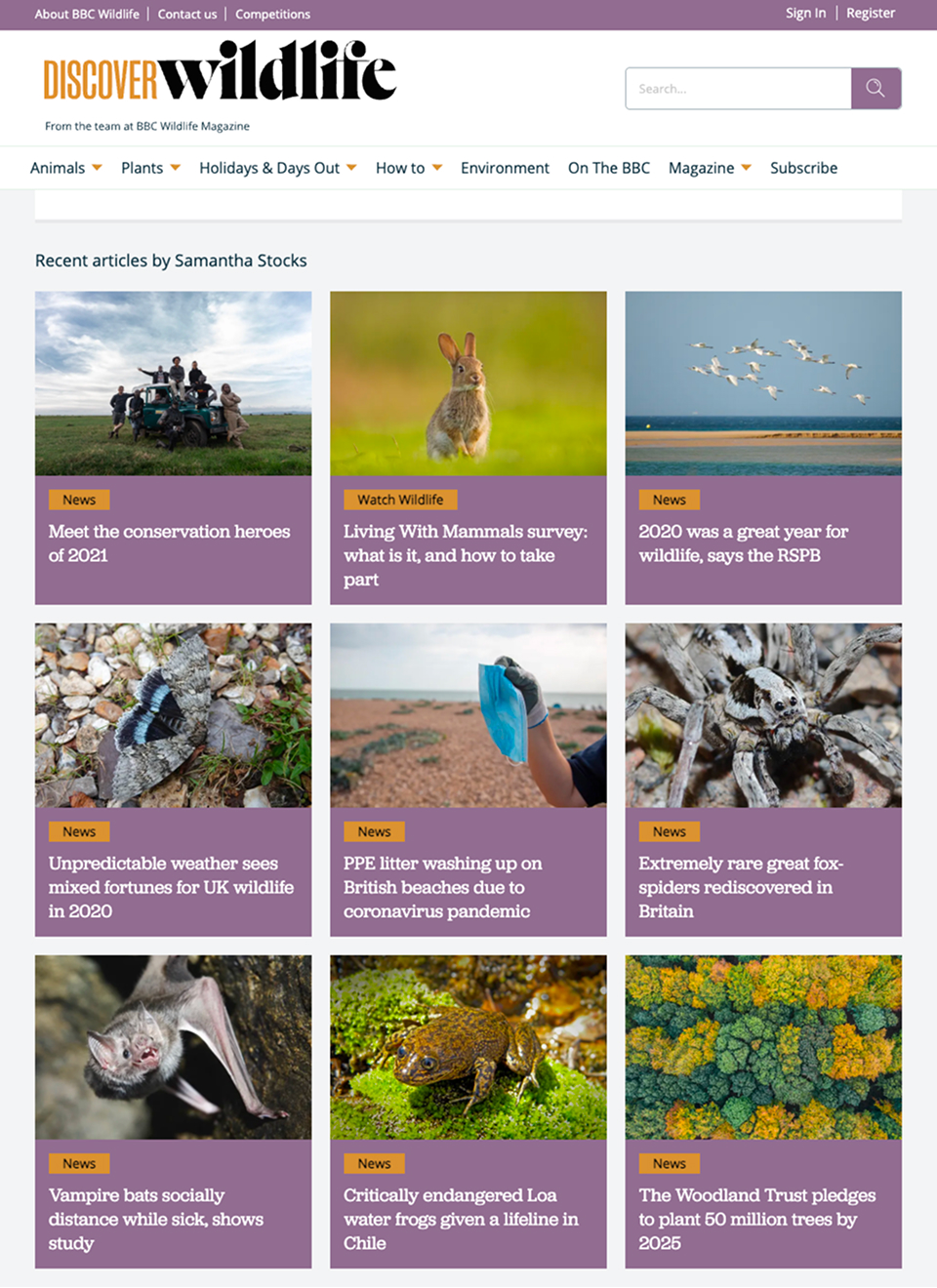937x1288 pixels.
Task: Open Meet the conservation heroes of 2021
Action: point(170,543)
